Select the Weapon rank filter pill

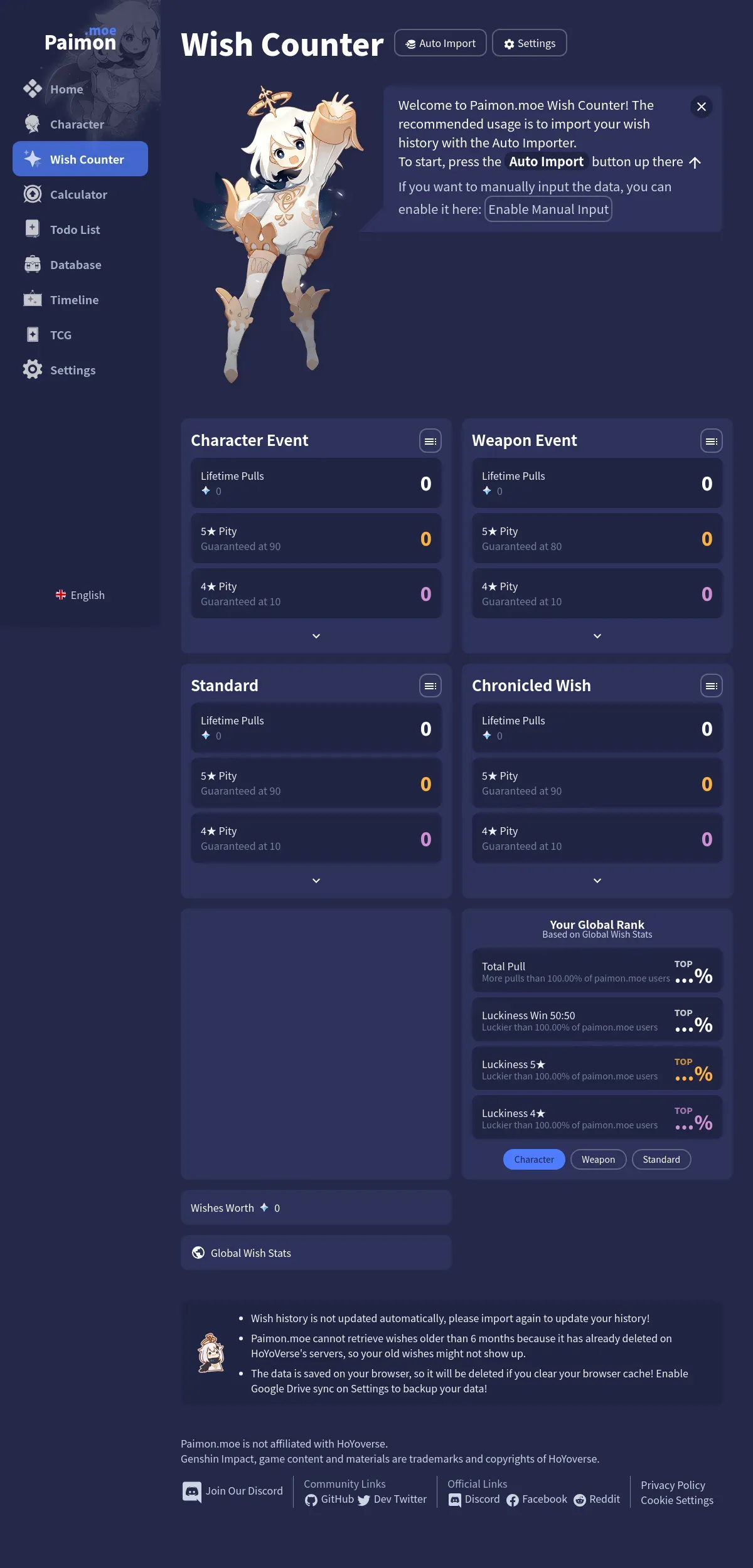(598, 1160)
